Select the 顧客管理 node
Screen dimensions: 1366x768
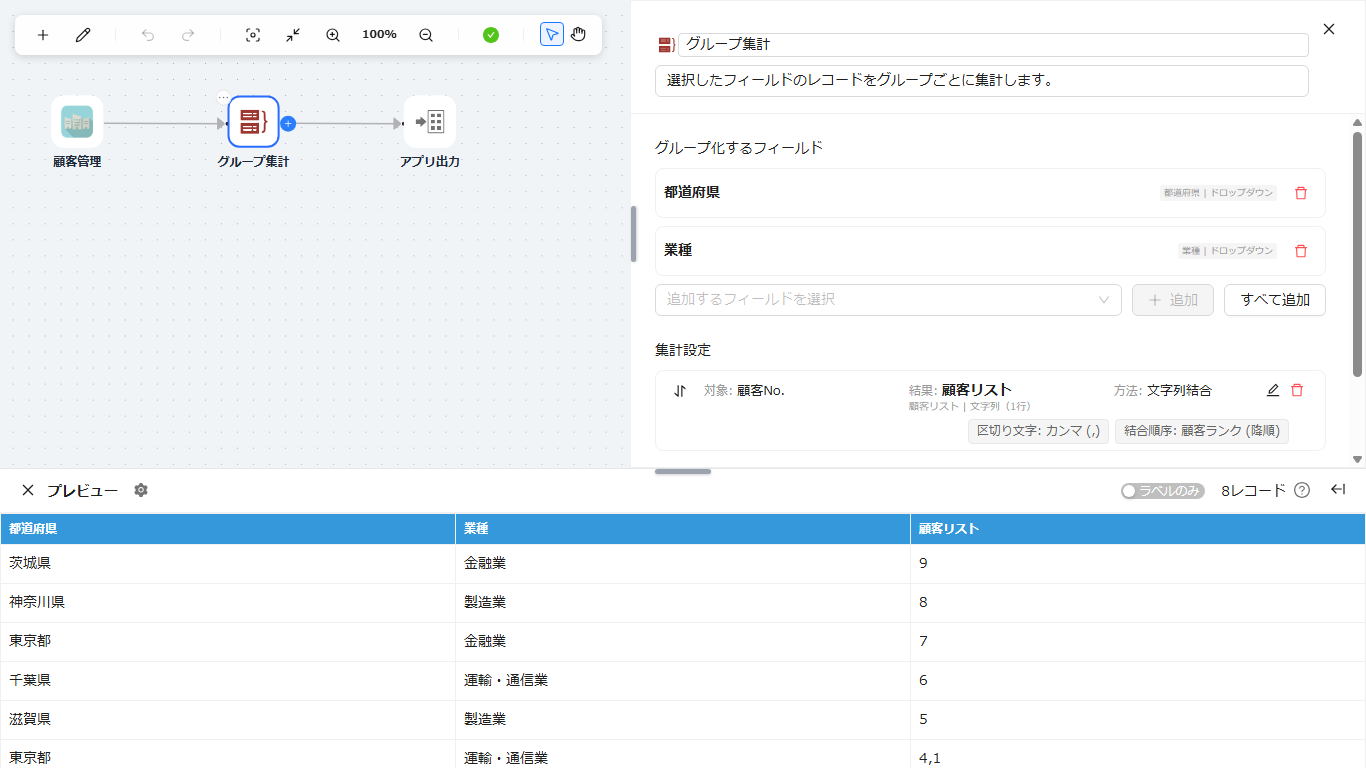(77, 122)
